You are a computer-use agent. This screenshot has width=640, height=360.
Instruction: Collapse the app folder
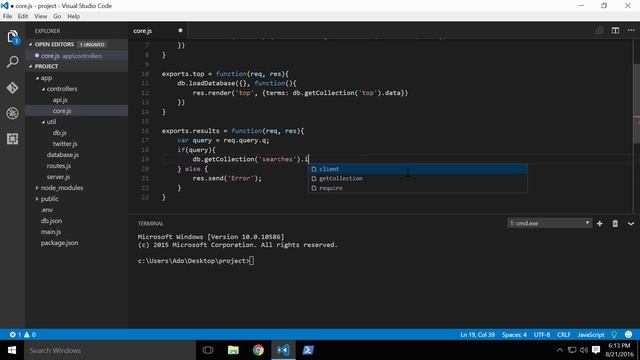[37, 78]
